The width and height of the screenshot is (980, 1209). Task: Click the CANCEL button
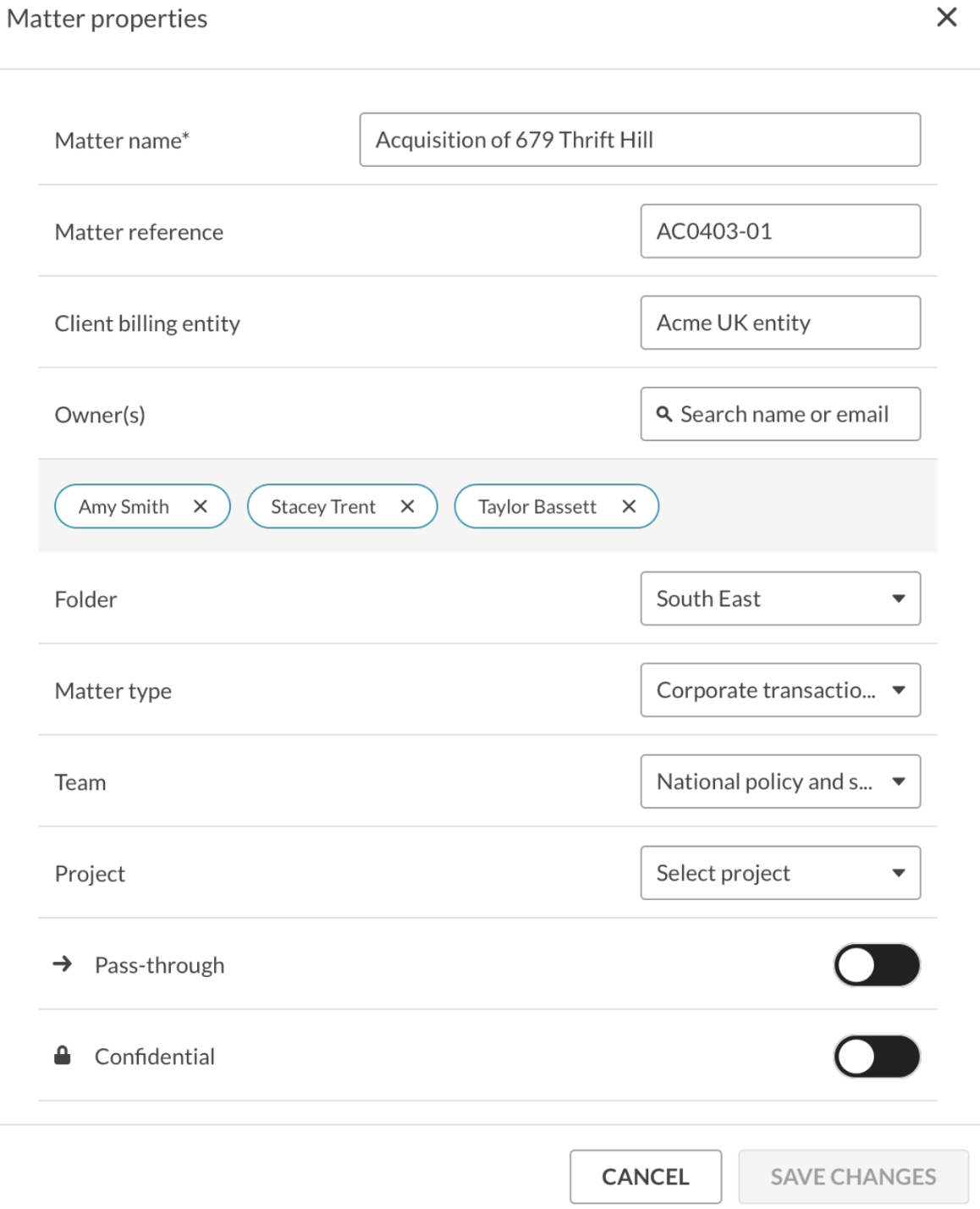click(646, 1177)
